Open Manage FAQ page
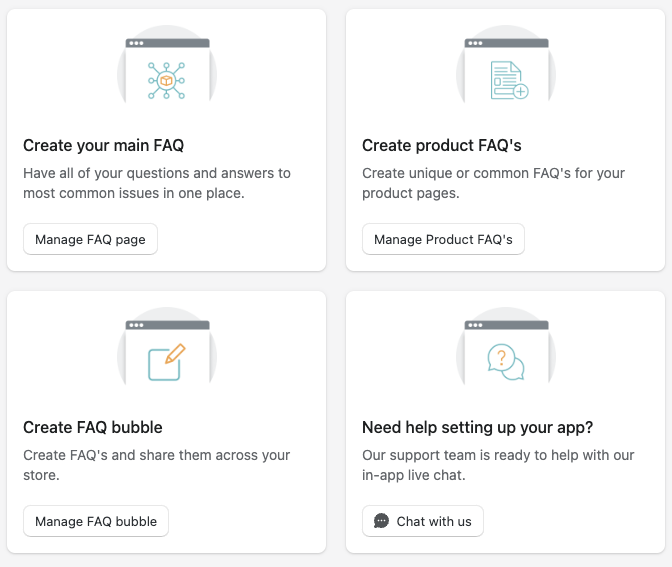Viewport: 672px width, 567px height. (90, 239)
